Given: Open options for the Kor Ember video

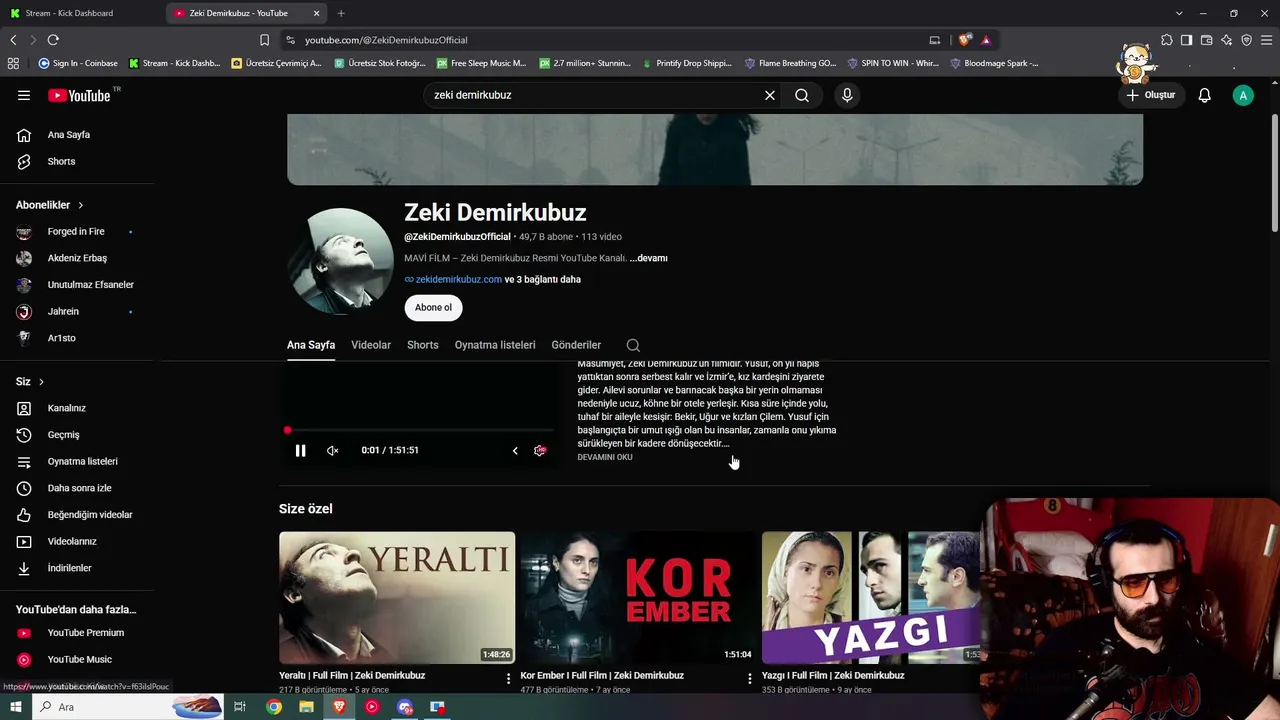Looking at the screenshot, I should click(x=750, y=678).
